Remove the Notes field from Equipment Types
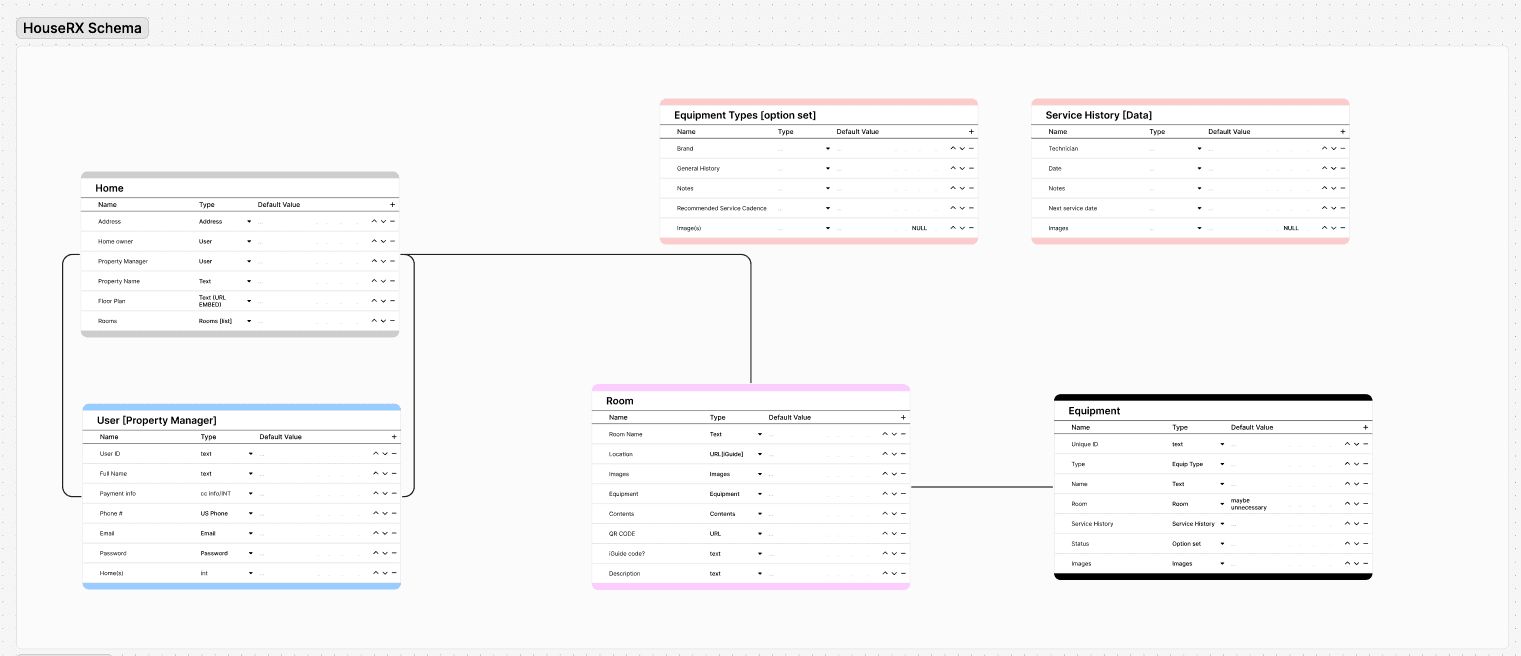The width and height of the screenshot is (1521, 656). pos(971,188)
